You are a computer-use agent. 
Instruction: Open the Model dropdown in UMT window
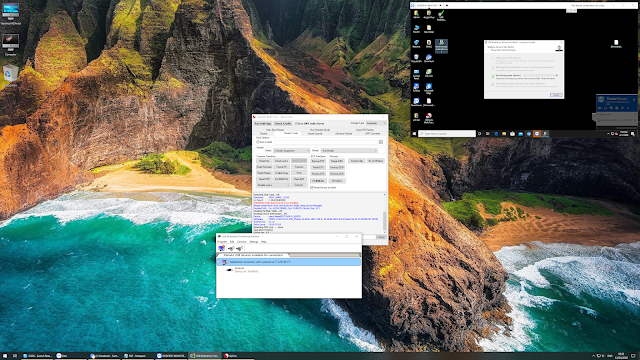click(349, 151)
